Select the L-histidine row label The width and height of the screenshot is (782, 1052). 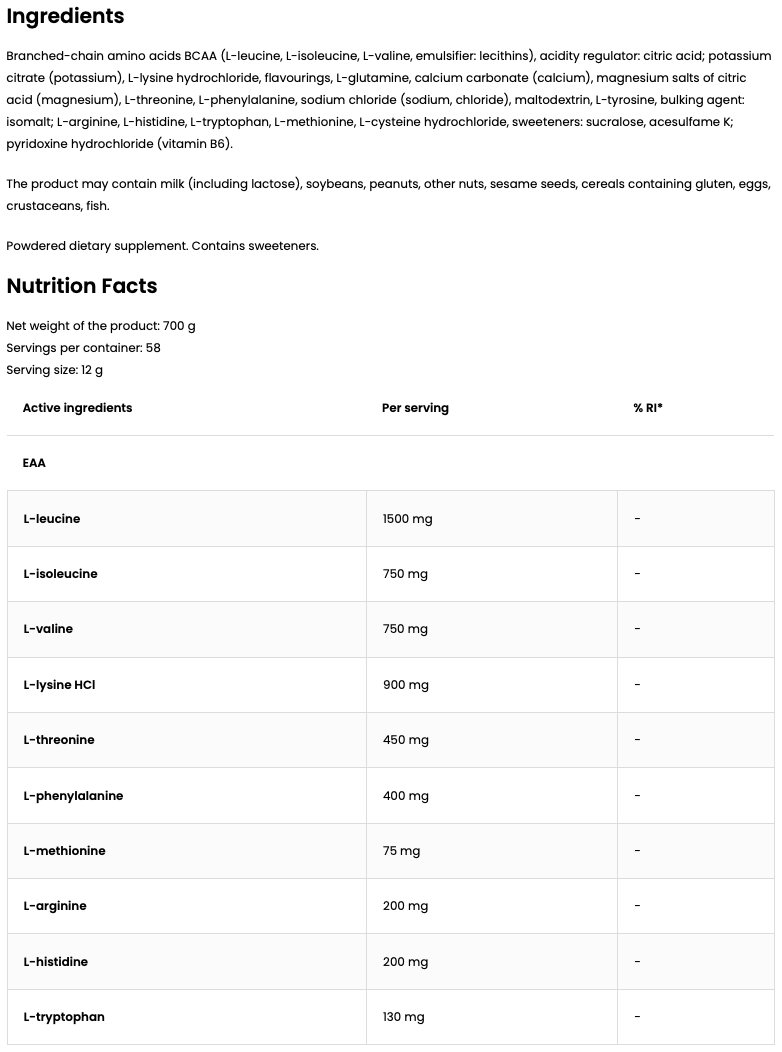pos(56,962)
